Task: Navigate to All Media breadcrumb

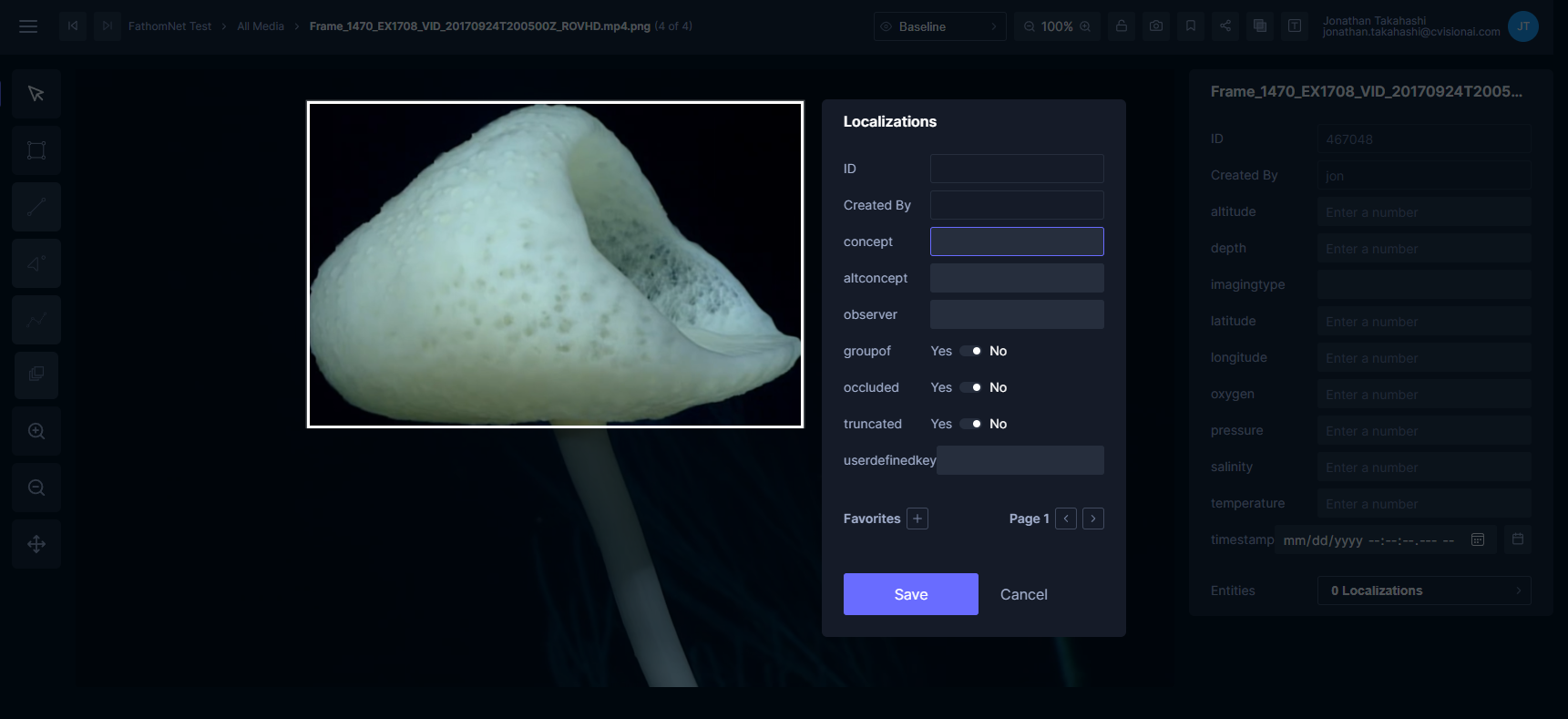Action: (261, 26)
